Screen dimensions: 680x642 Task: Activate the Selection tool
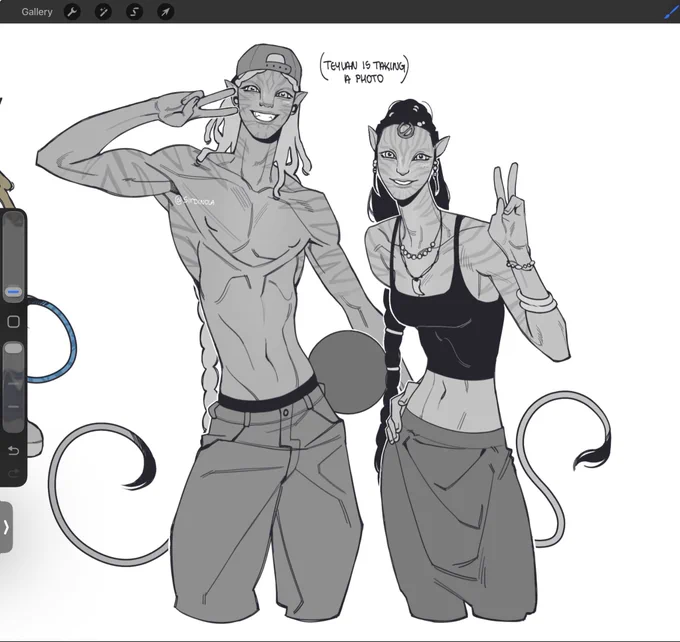point(134,12)
